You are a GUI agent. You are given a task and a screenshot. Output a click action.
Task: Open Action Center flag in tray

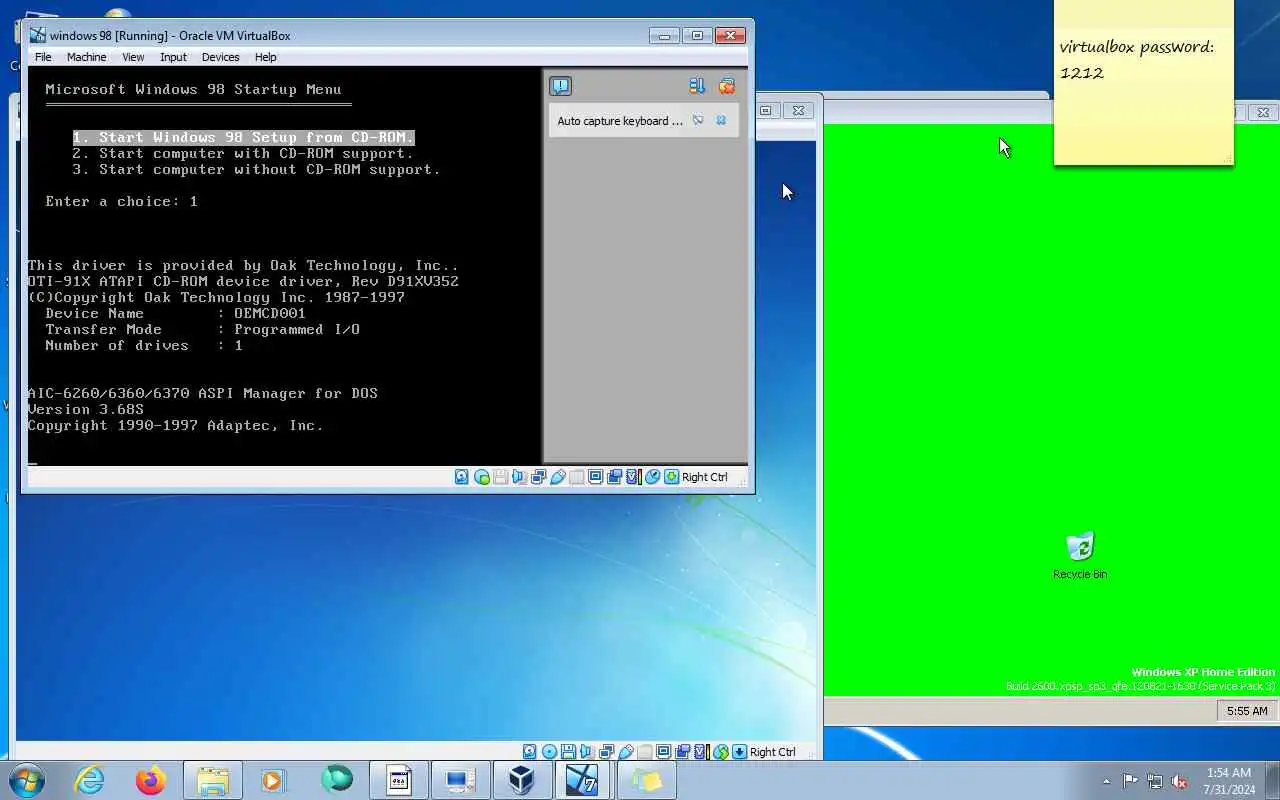[x=1130, y=781]
